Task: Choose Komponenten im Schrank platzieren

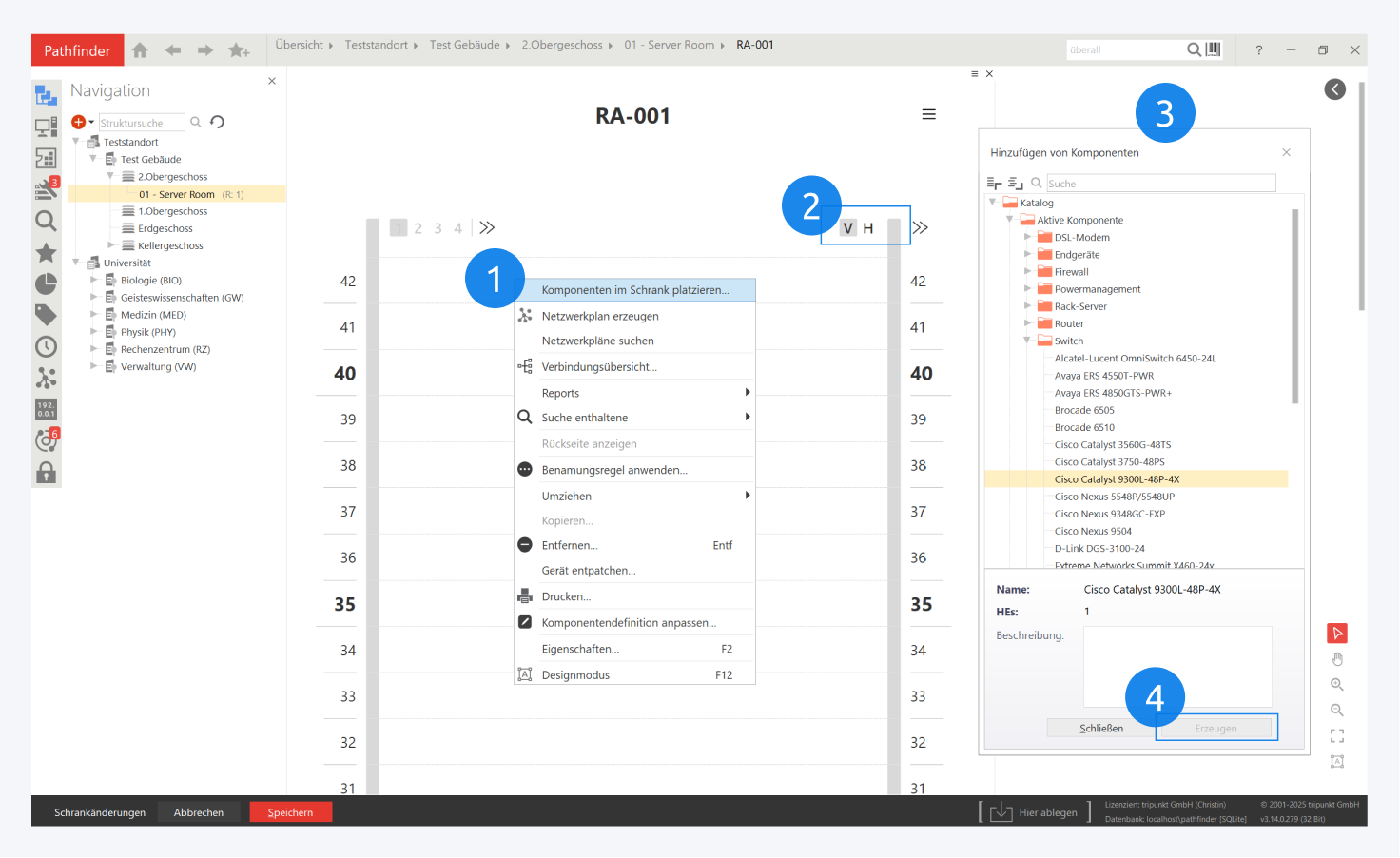Action: click(634, 290)
